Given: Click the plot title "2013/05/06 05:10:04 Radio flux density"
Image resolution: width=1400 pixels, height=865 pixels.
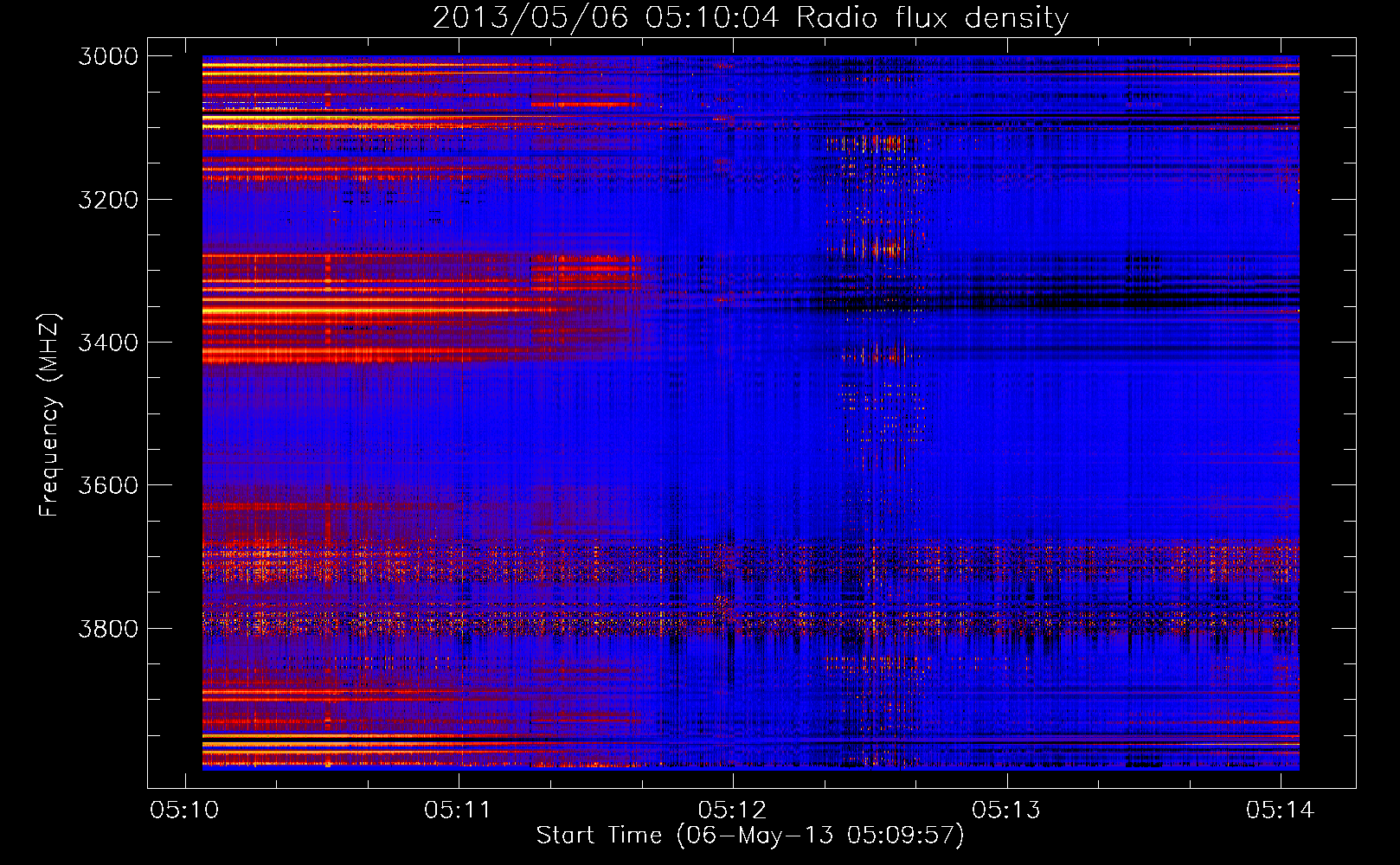Looking at the screenshot, I should [x=750, y=17].
